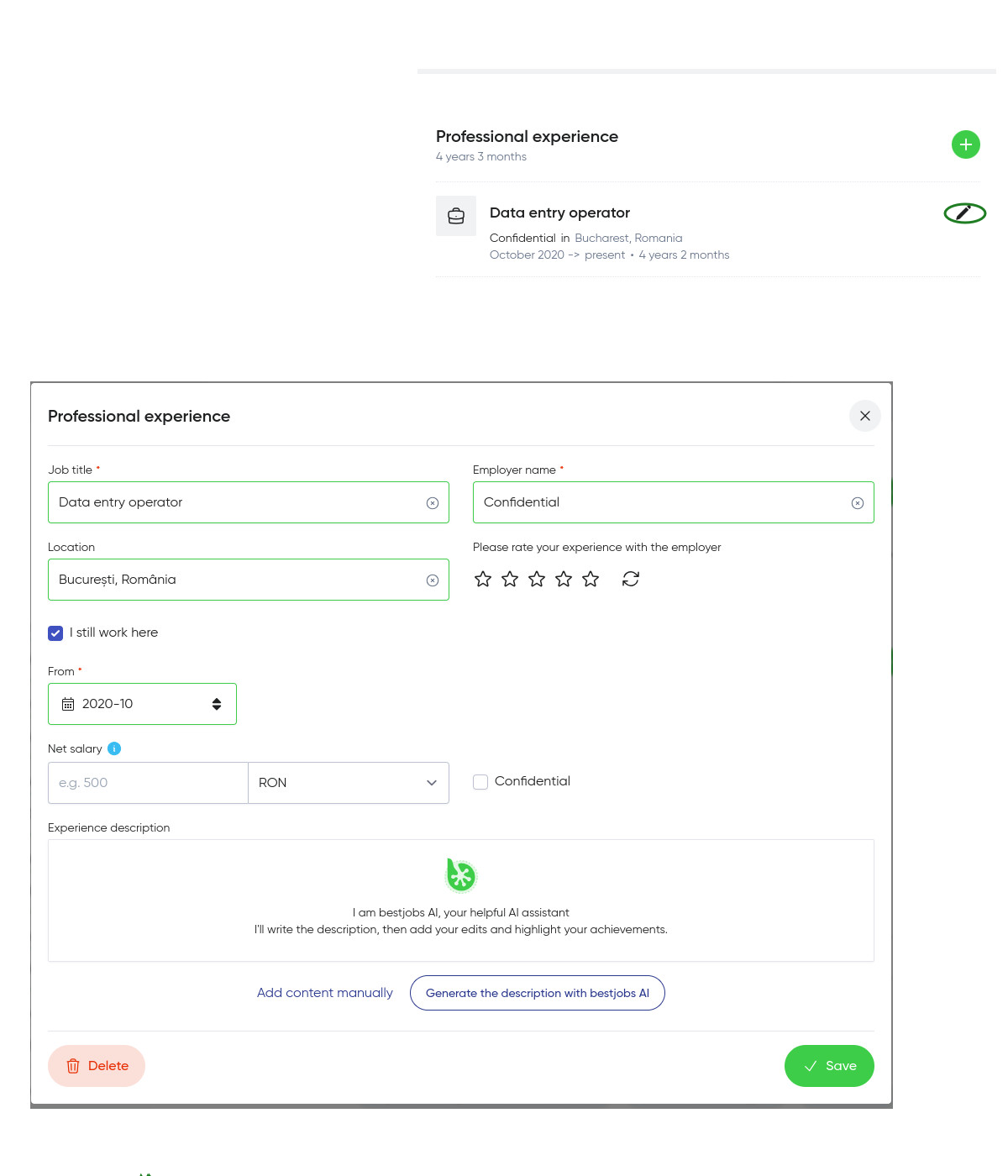Delete this experience entry
Image resolution: width=1008 pixels, height=1176 pixels.
(97, 1066)
